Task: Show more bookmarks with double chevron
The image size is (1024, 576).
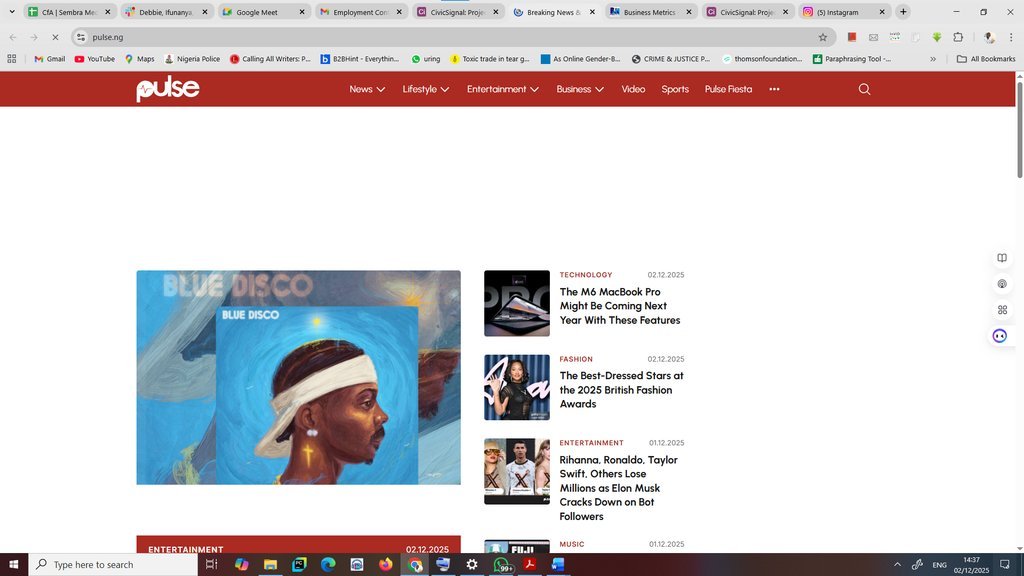Action: tap(933, 59)
